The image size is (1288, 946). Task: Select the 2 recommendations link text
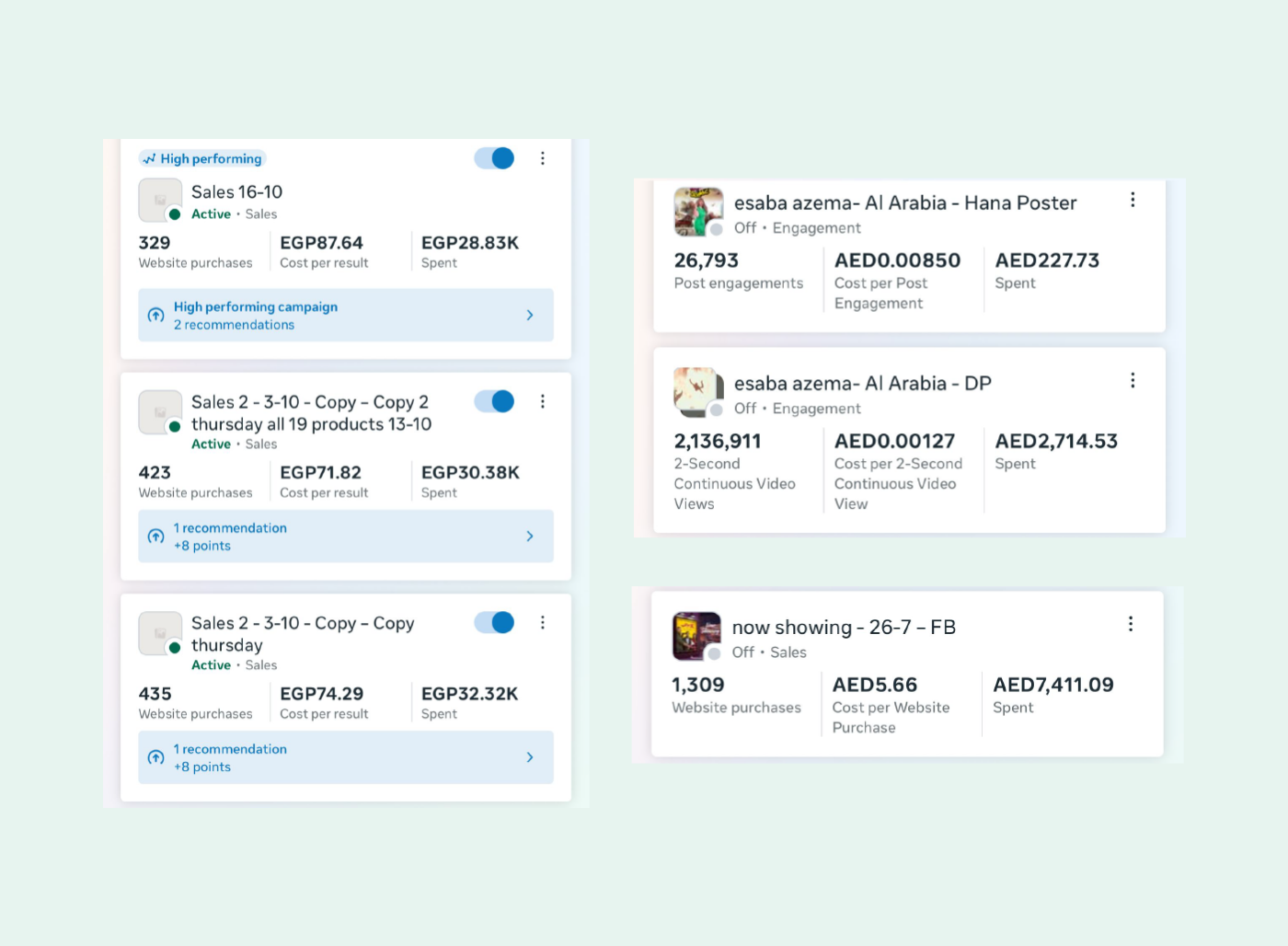(x=234, y=325)
